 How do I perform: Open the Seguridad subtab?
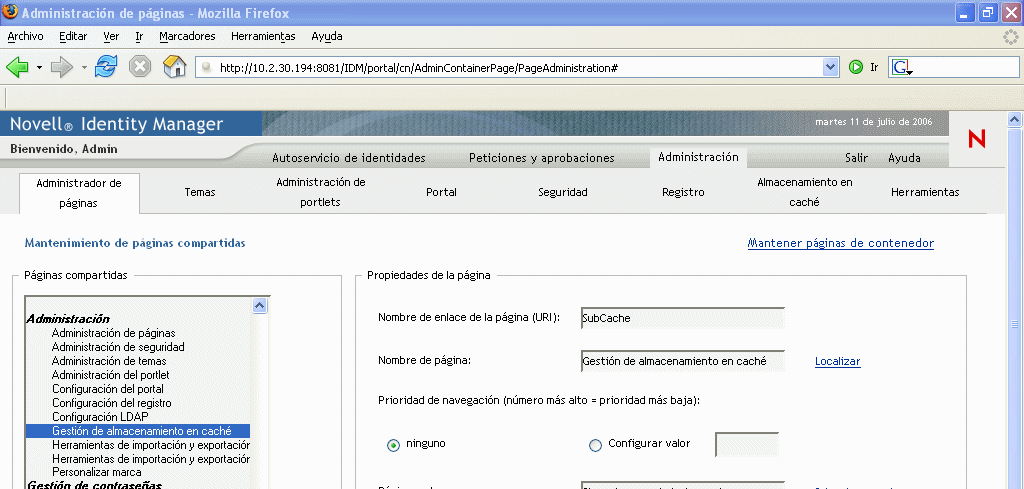563,192
